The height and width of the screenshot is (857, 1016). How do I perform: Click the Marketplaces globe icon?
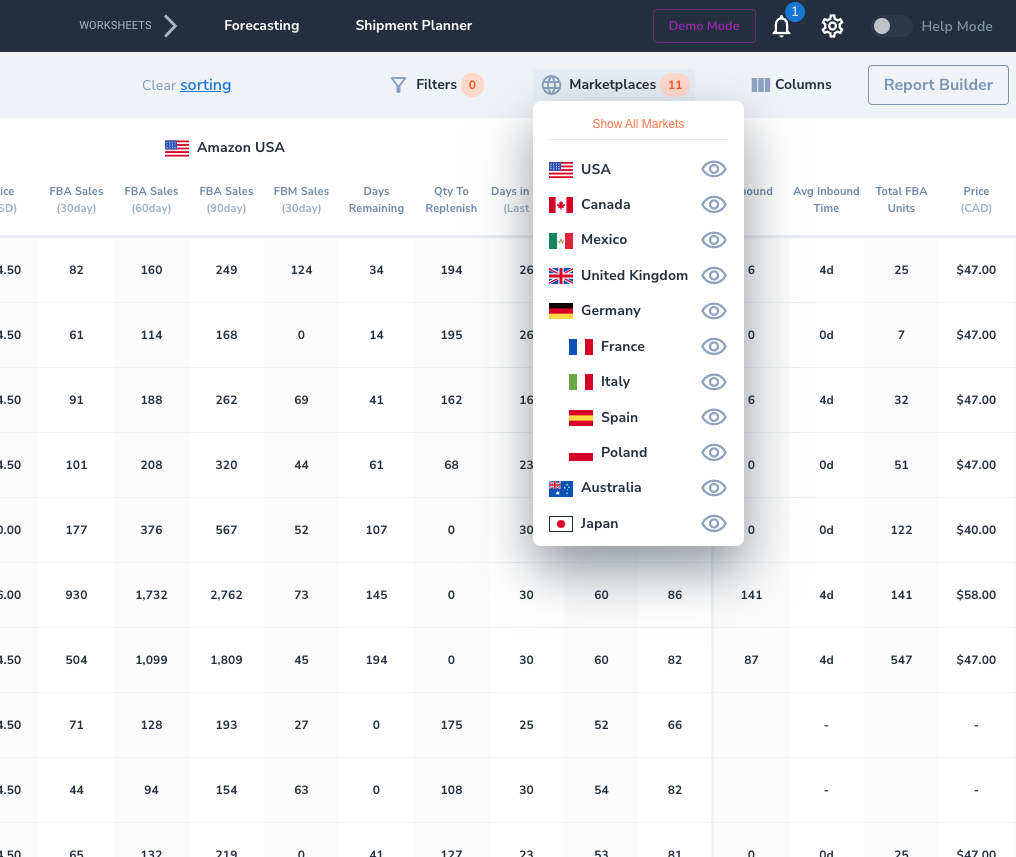click(x=551, y=85)
